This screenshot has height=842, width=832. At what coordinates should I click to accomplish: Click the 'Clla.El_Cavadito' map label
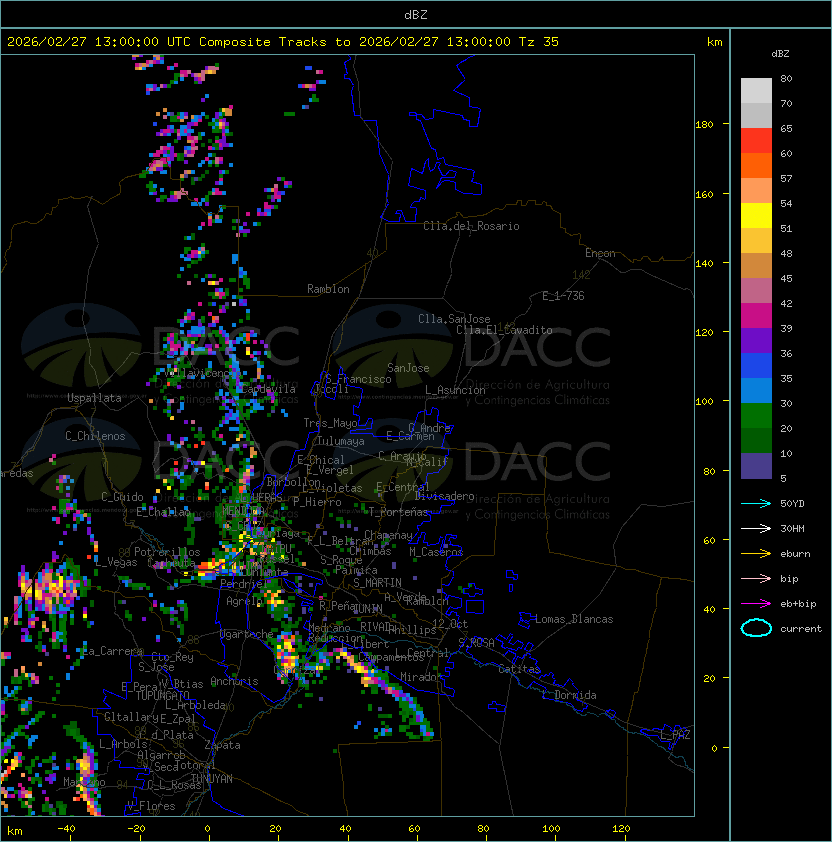click(504, 330)
